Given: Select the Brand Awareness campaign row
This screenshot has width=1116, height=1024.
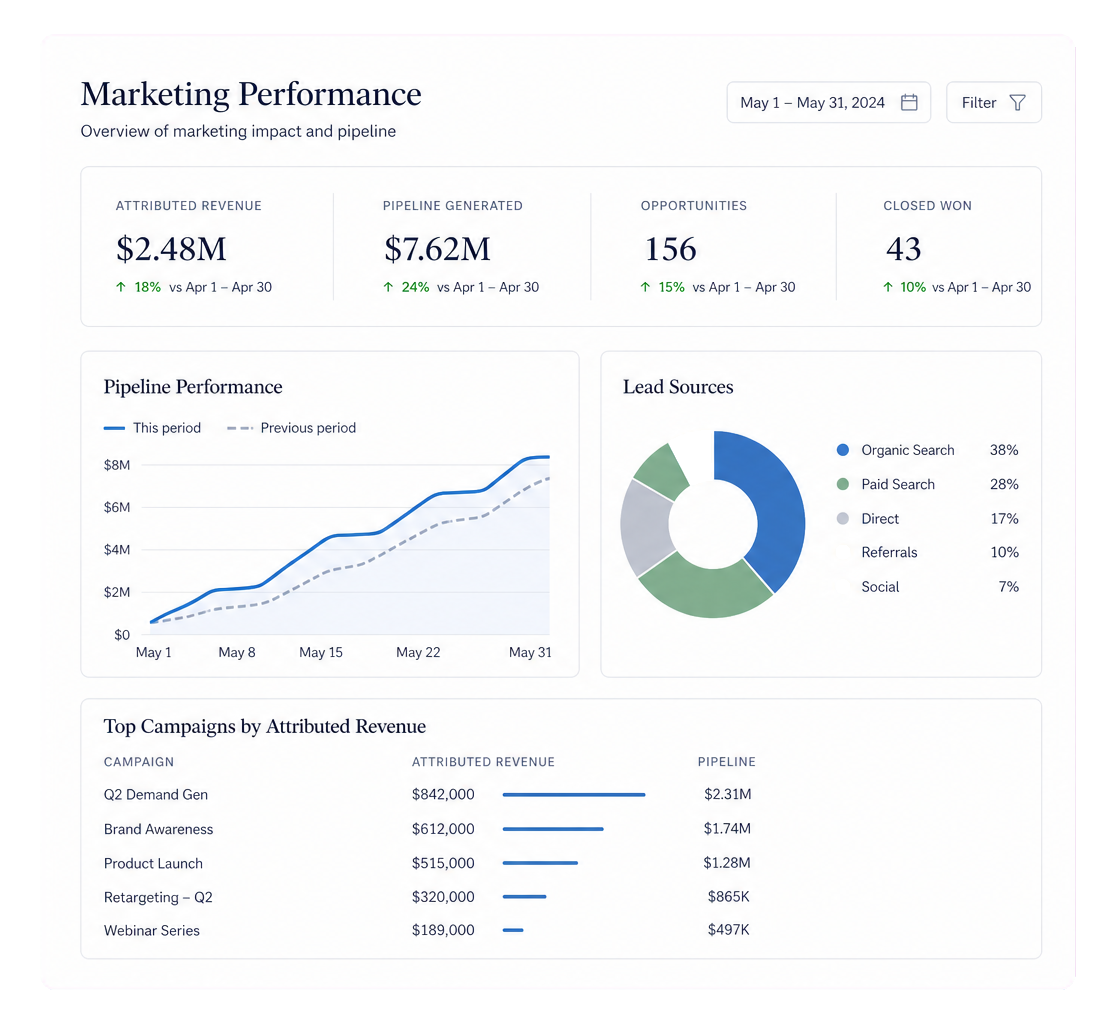Looking at the screenshot, I should (x=429, y=828).
